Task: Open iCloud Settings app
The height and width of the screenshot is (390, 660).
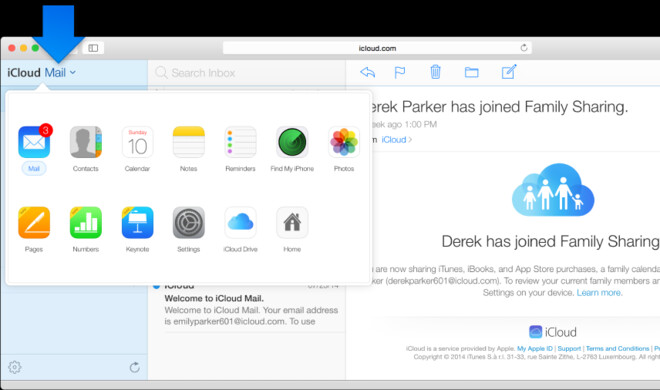Action: tap(189, 223)
